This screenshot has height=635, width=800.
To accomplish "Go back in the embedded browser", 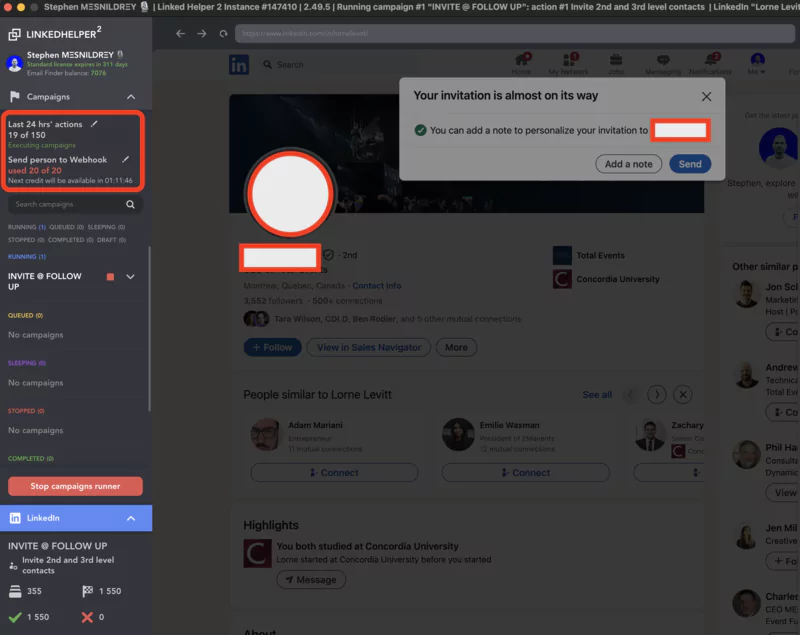I will tap(180, 34).
